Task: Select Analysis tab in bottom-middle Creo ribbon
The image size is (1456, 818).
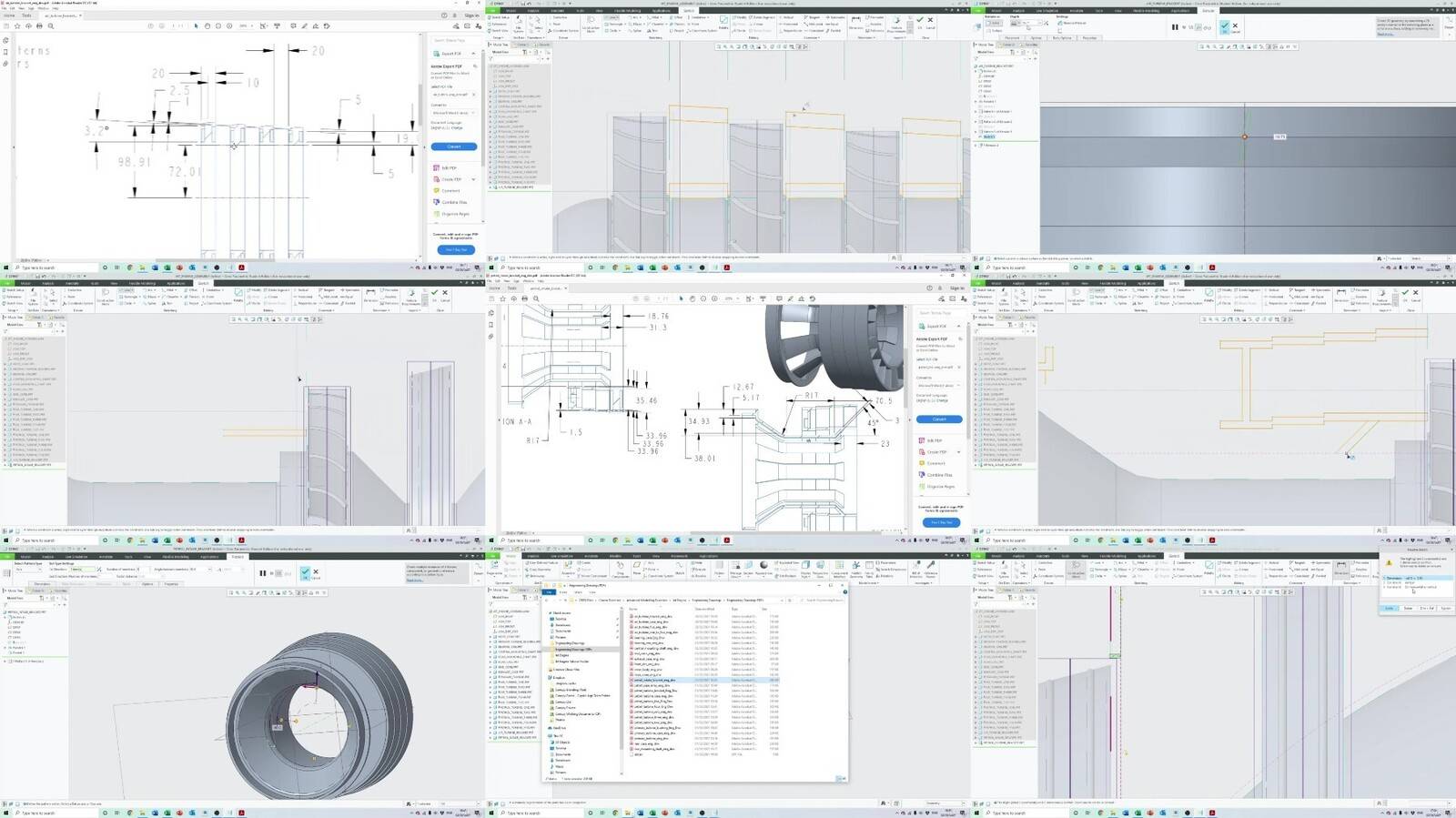Action: [x=533, y=556]
